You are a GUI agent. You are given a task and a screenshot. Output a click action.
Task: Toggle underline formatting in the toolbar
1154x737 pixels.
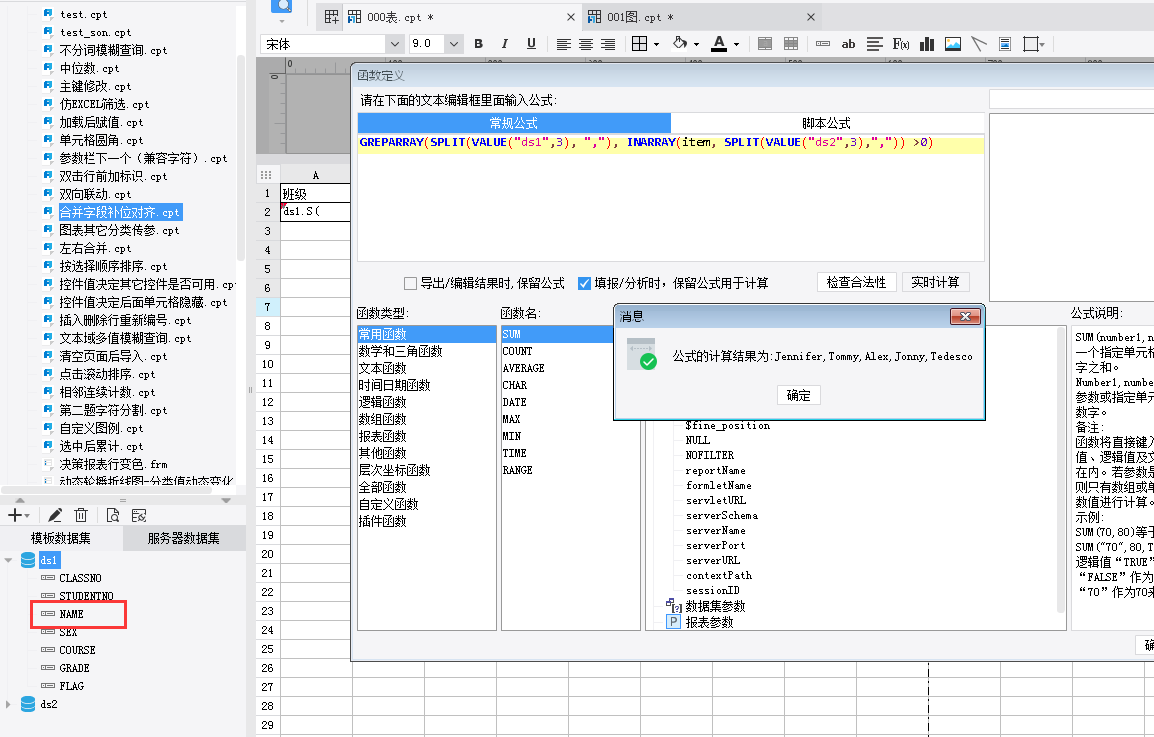point(531,44)
